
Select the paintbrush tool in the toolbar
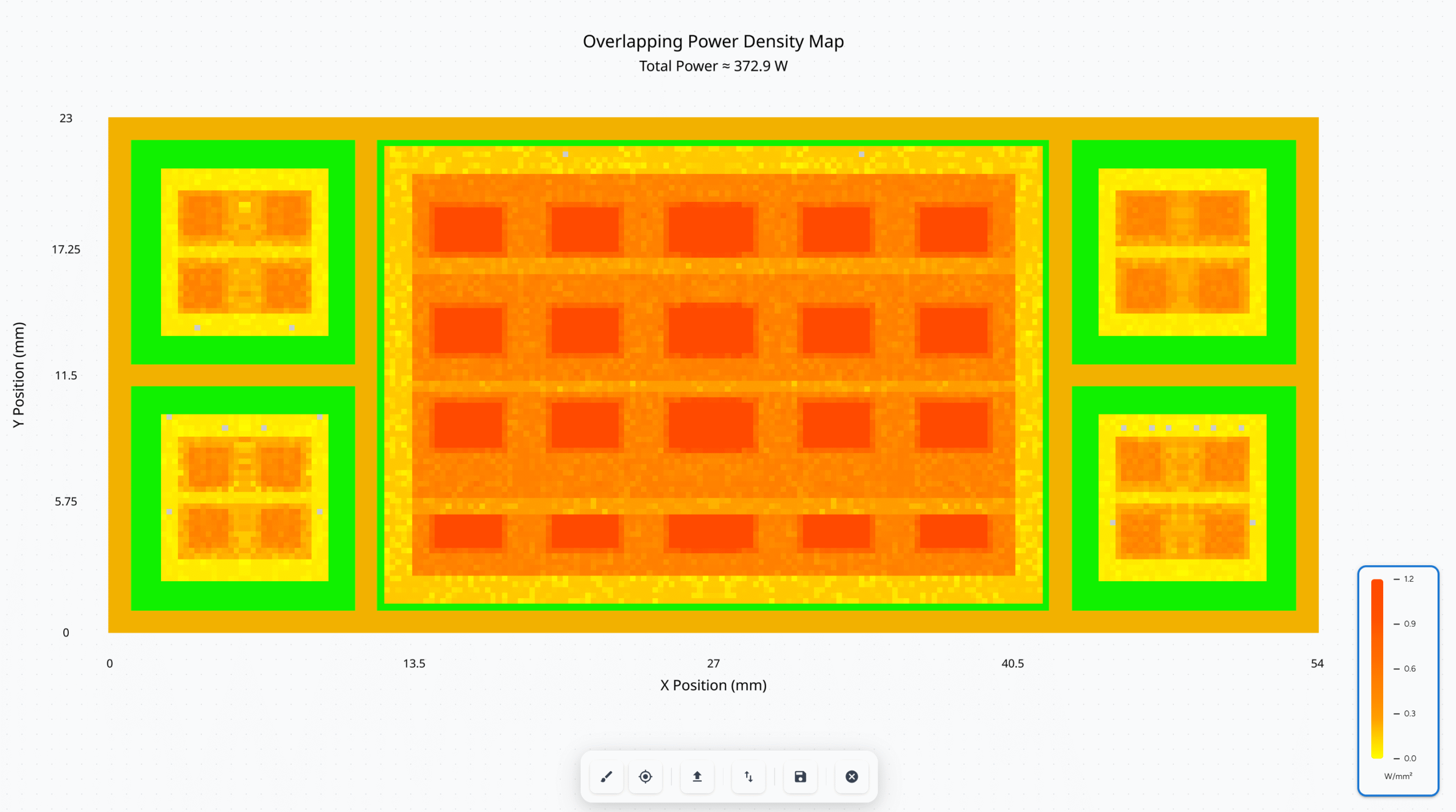point(606,777)
